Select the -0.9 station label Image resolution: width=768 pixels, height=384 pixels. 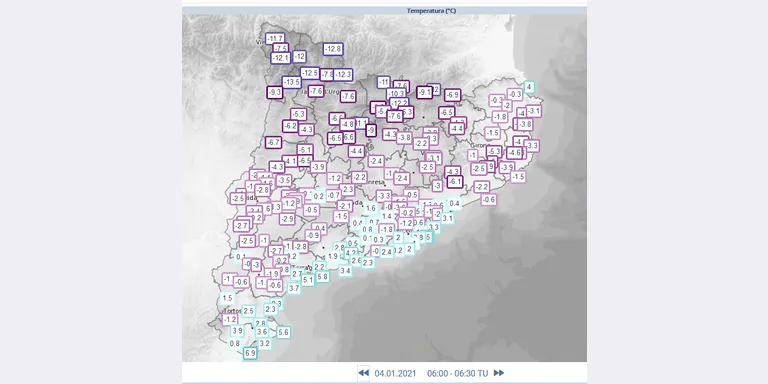pos(313,235)
